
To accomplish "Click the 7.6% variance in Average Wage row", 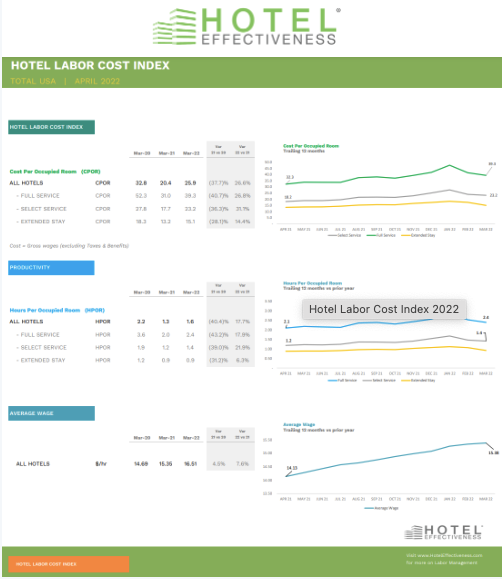I will click(243, 464).
